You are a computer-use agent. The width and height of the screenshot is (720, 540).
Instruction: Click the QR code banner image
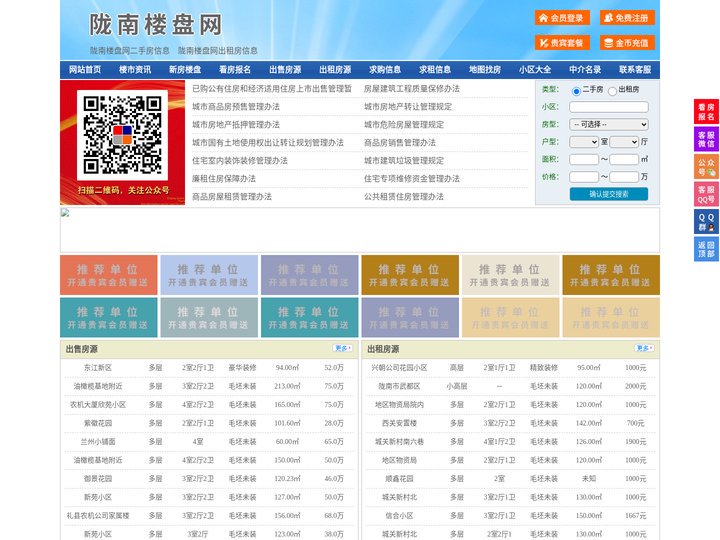123,142
